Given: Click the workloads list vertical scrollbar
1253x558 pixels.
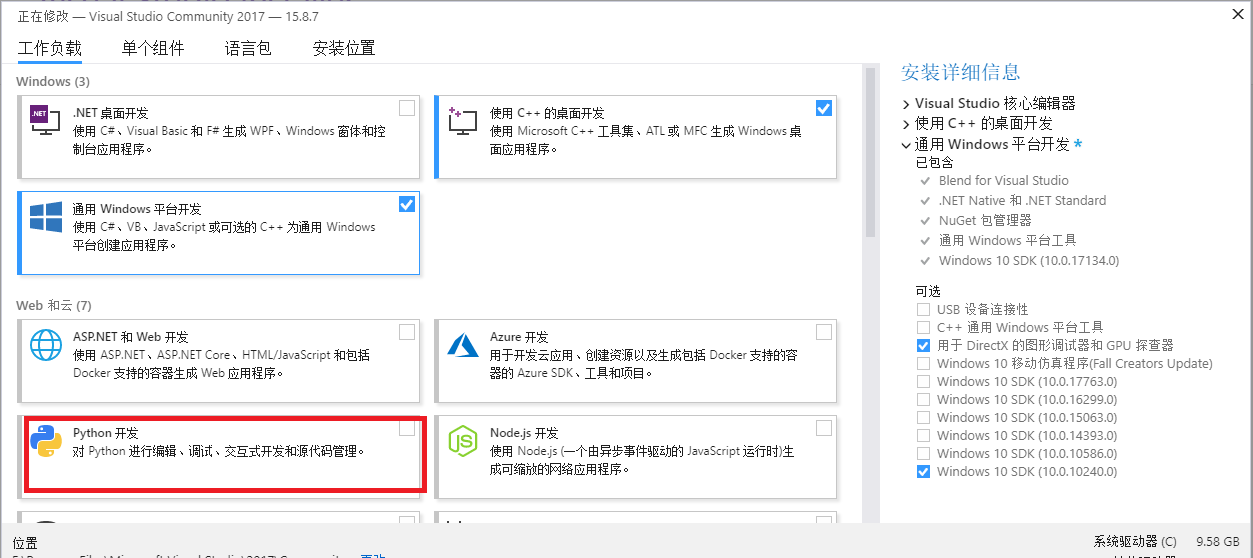Looking at the screenshot, I should (870, 151).
